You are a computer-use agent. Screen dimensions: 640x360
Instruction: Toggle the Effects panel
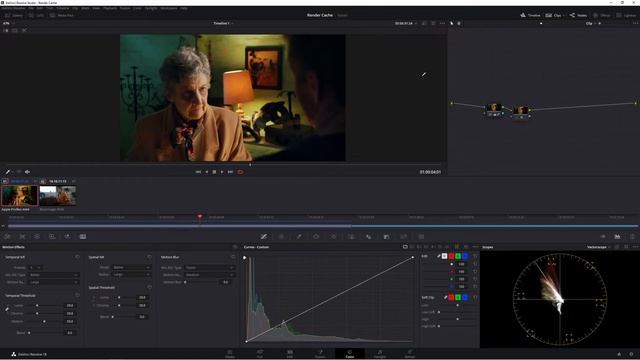pyautogui.click(x=602, y=15)
